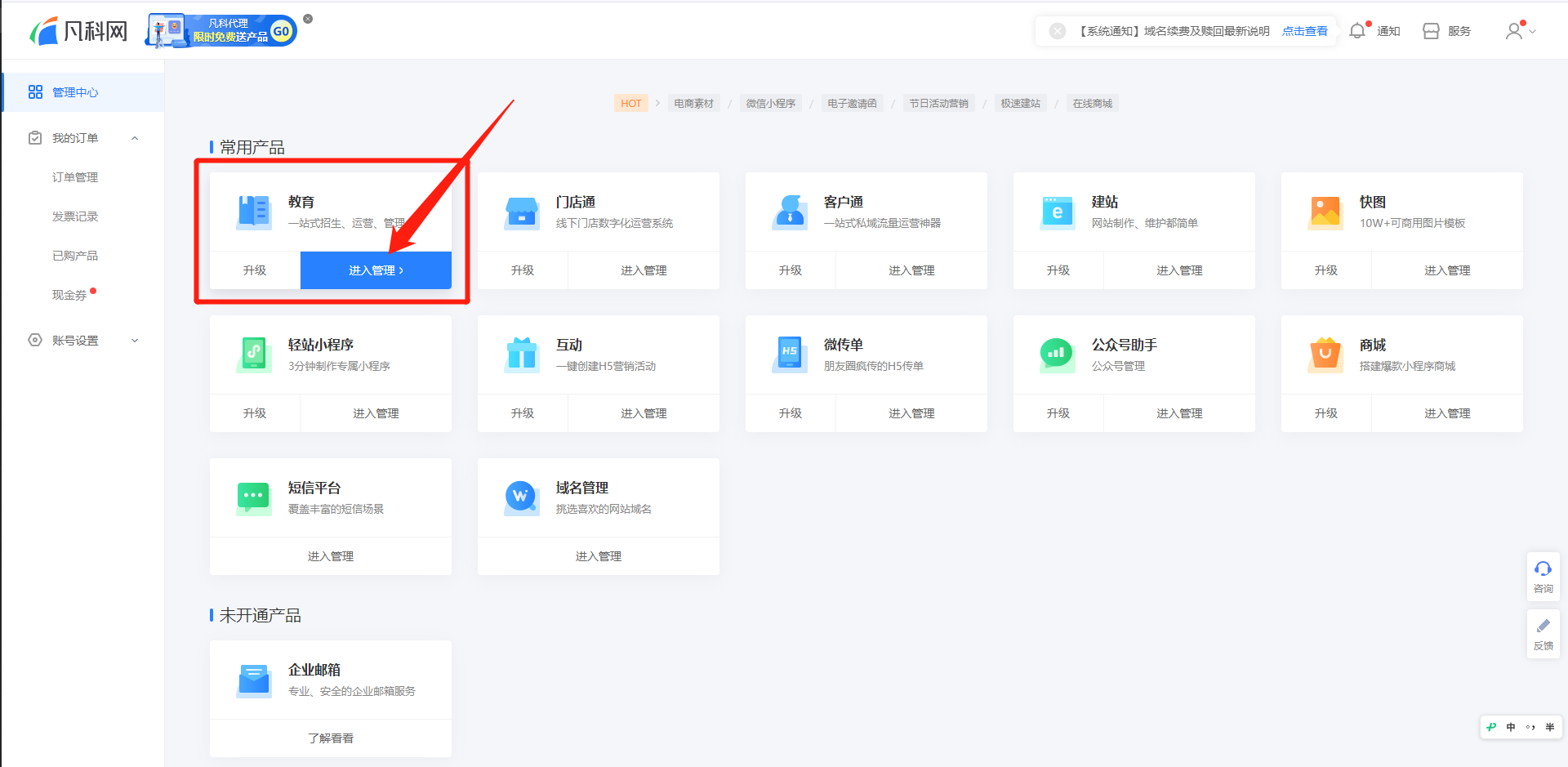Enter management for 互动
This screenshot has height=767, width=1568.
tap(644, 413)
